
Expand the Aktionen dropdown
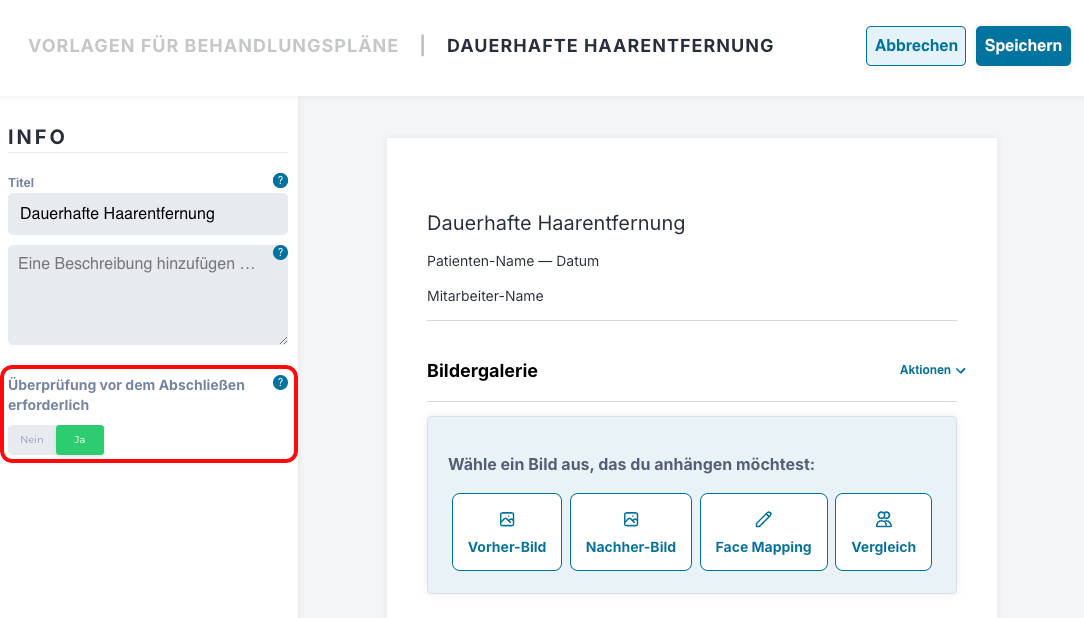[x=932, y=370]
